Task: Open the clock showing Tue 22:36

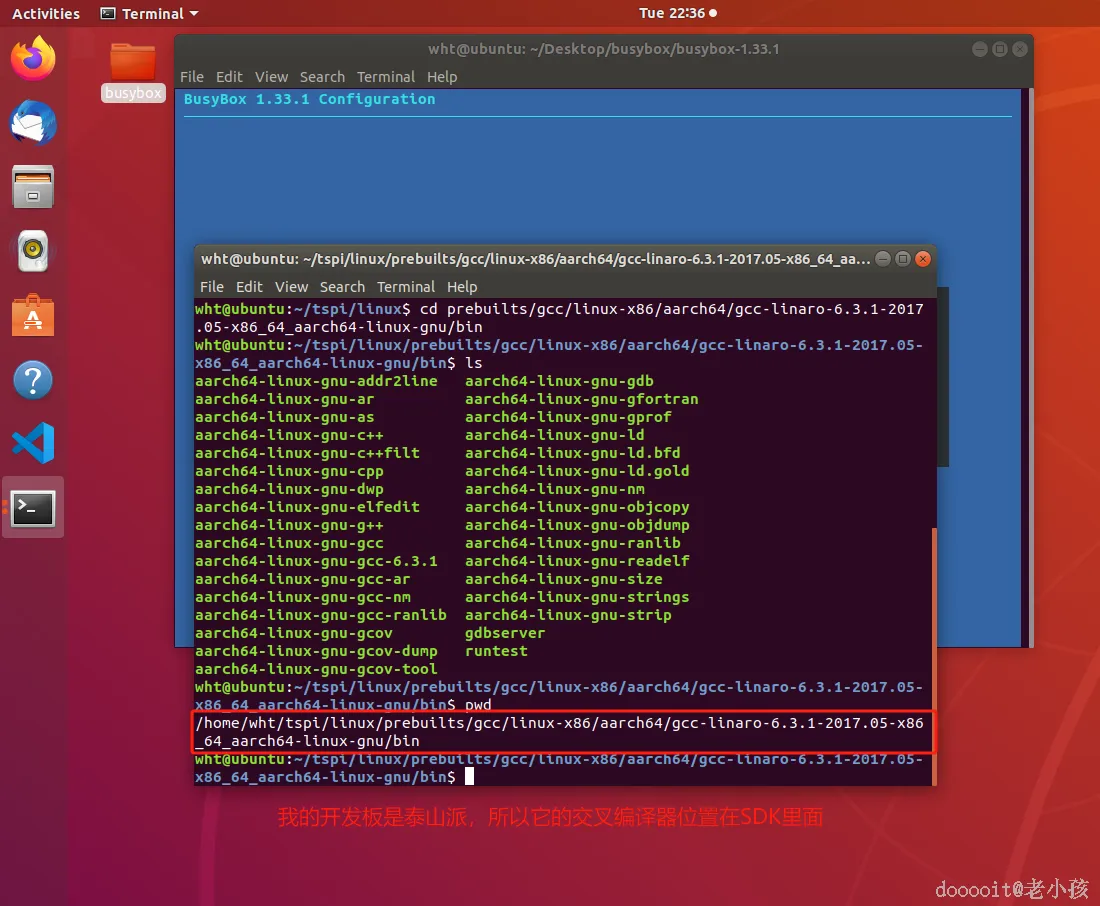Action: (678, 13)
